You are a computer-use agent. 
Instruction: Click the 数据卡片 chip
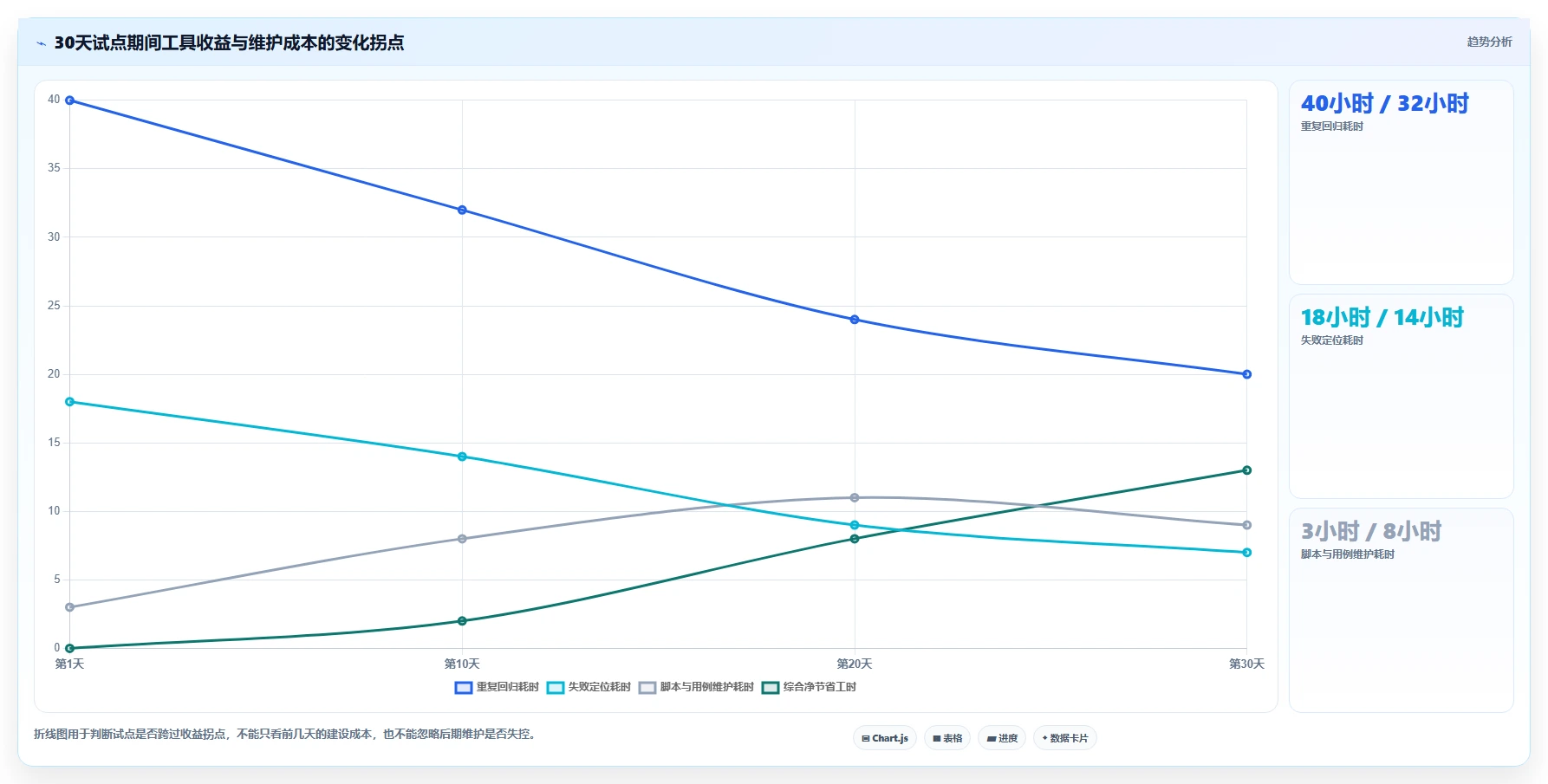click(x=1065, y=738)
